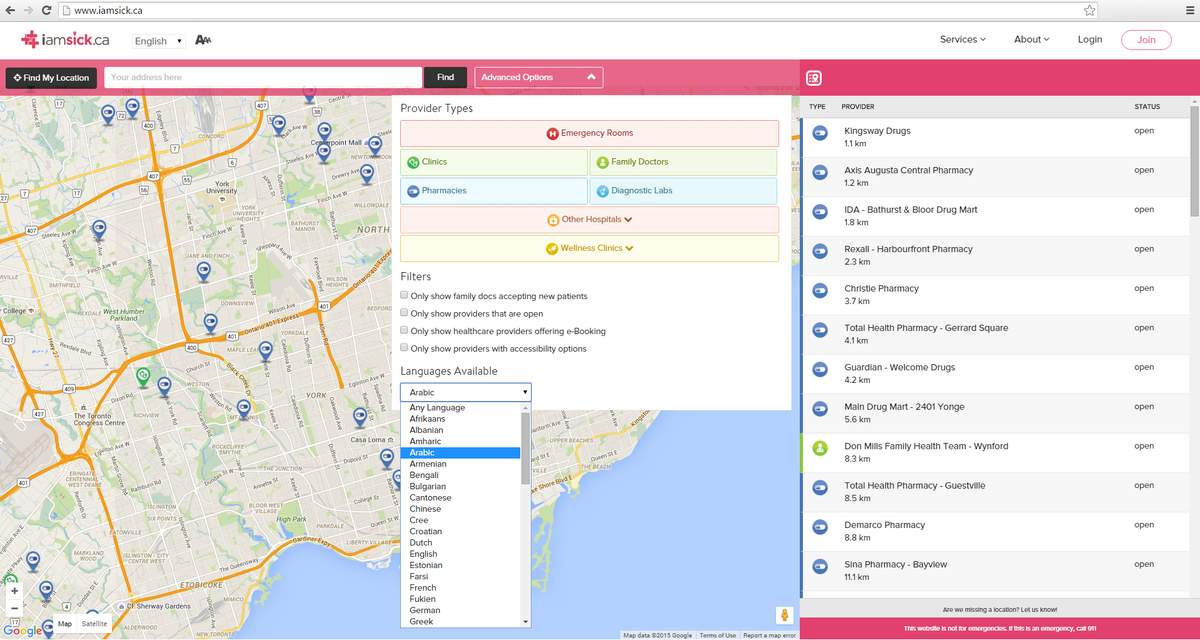Image resolution: width=1200 pixels, height=640 pixels.
Task: Expand Other Hospitals provider types
Action: pos(589,220)
